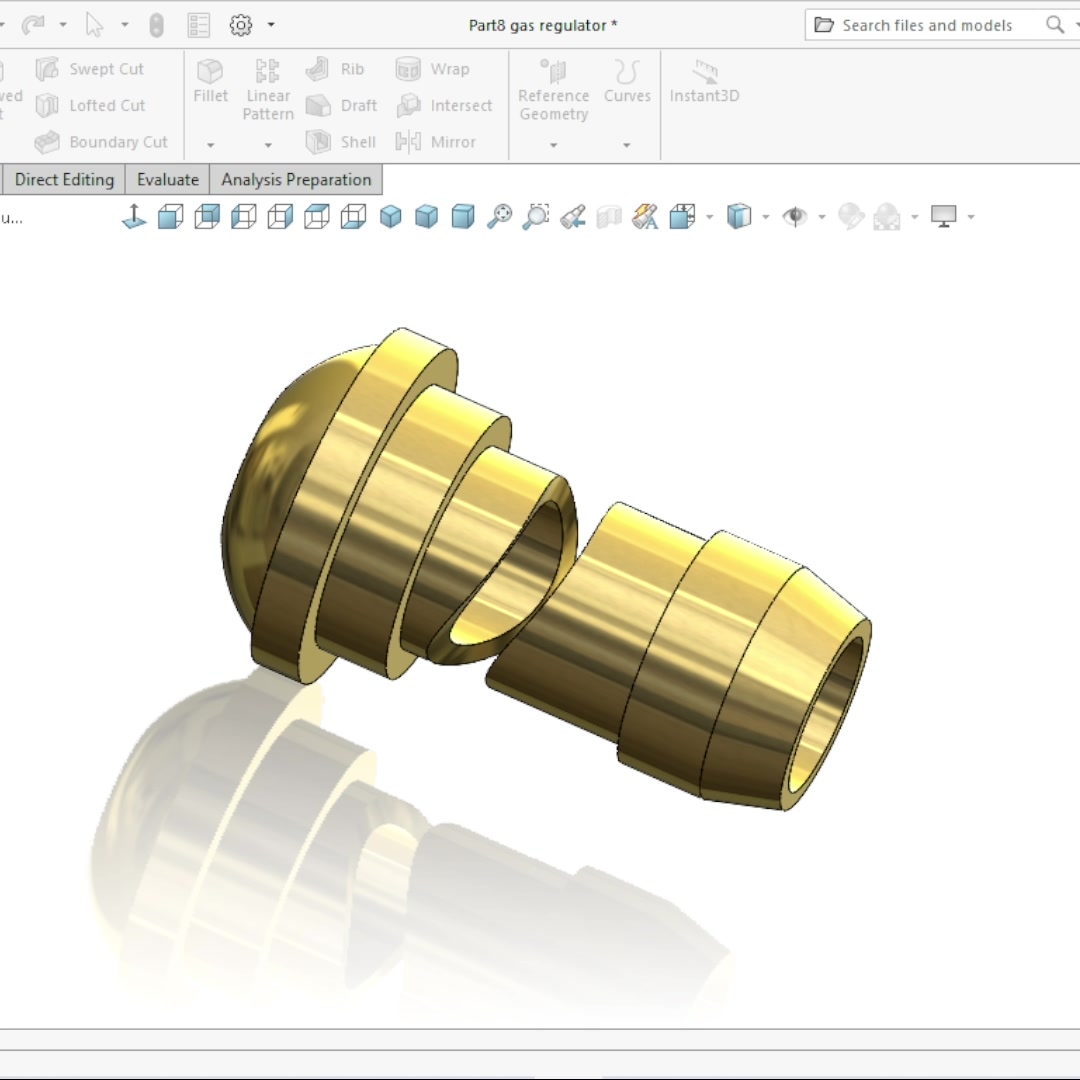Viewport: 1080px width, 1080px height.
Task: Apply the Fillet feature tool
Action: [x=210, y=81]
